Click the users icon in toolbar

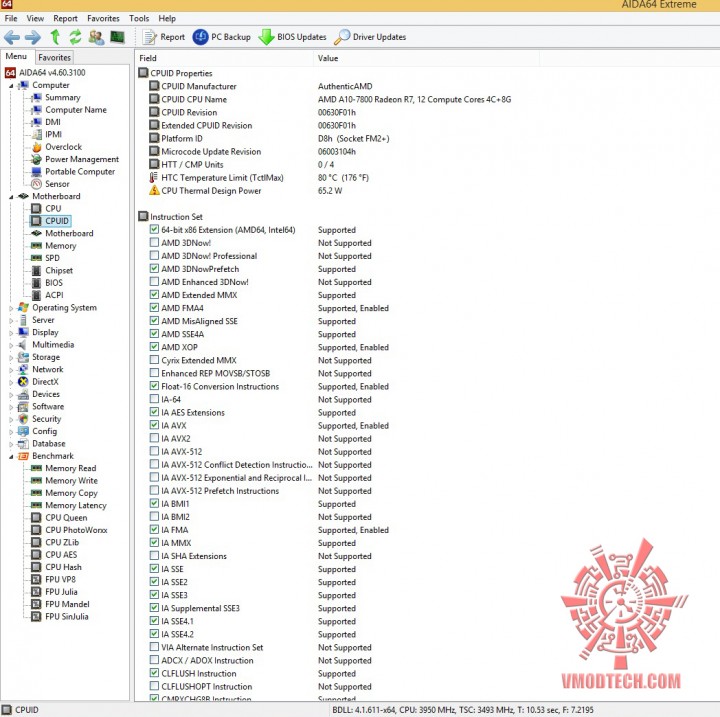[x=96, y=37]
